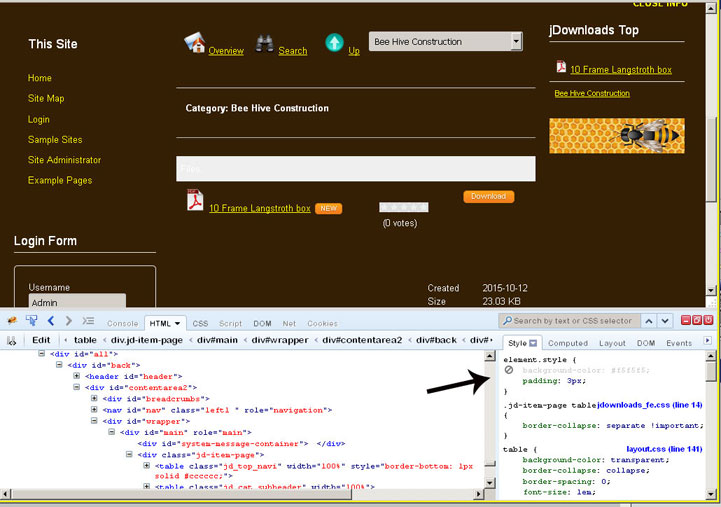
Task: Expand the table class="jd_top_navi" node
Action: tap(147, 466)
